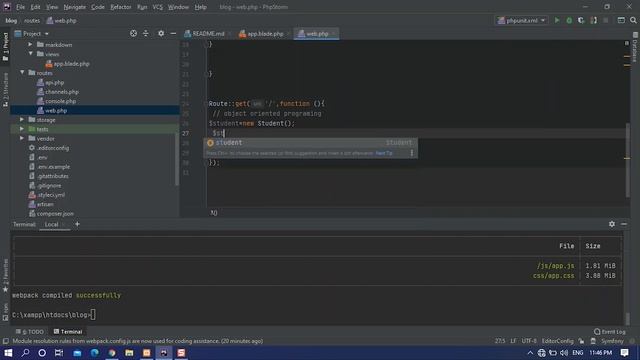Open Terminal panel settings gear
The height and width of the screenshot is (360, 640).
(611, 224)
